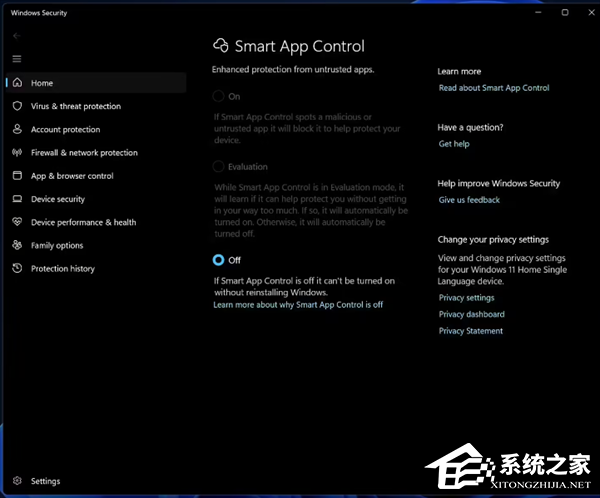Open the Home section
The width and height of the screenshot is (600, 498).
coord(96,83)
